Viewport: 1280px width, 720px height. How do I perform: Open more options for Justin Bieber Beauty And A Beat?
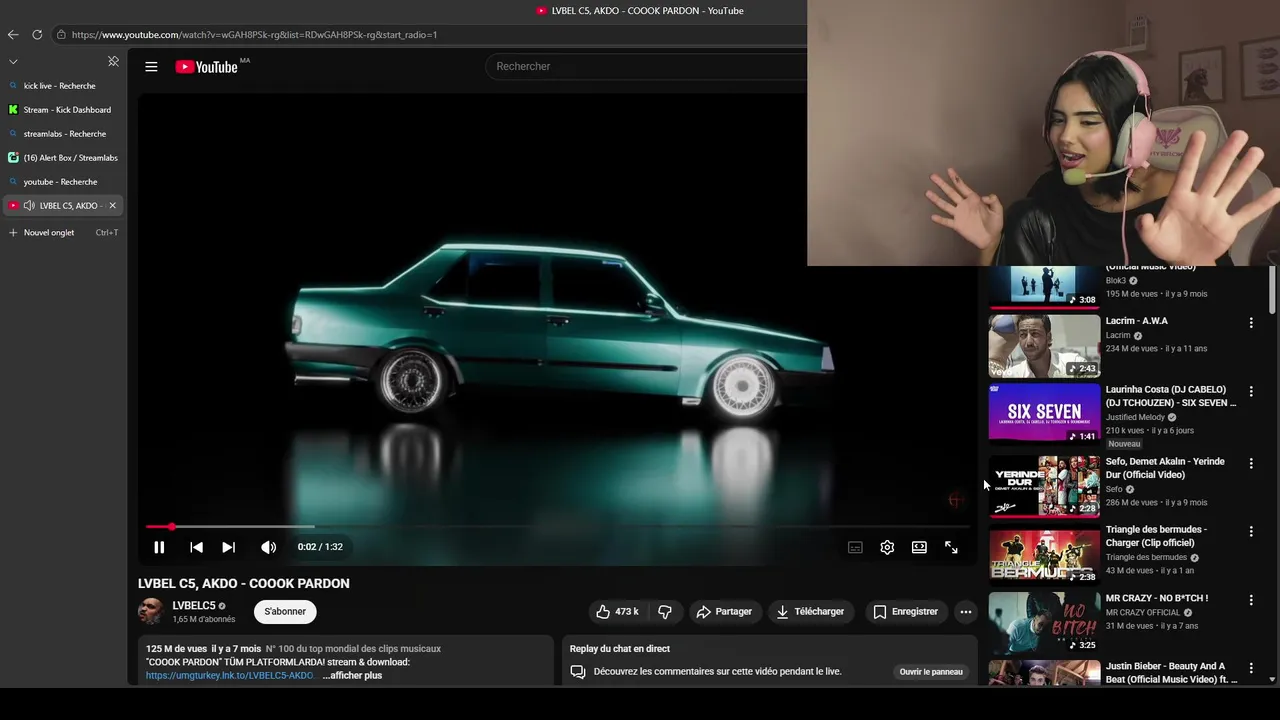click(x=1250, y=668)
